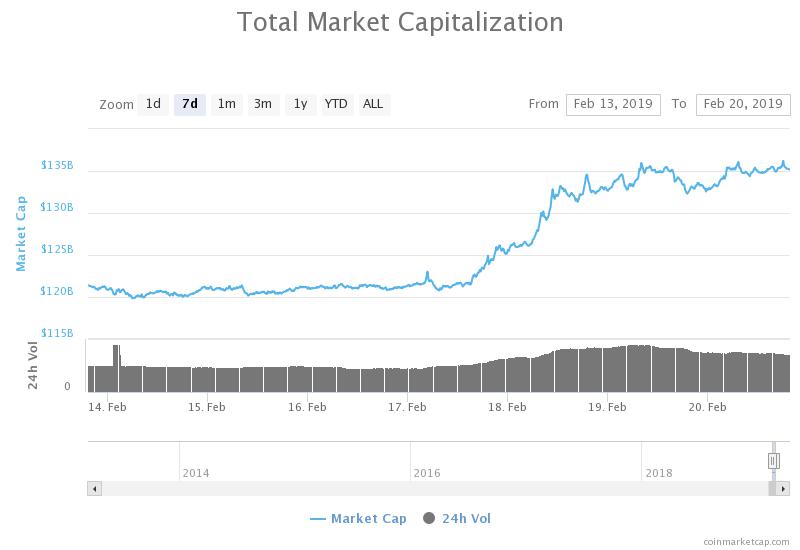Click the To date field

pyautogui.click(x=743, y=105)
